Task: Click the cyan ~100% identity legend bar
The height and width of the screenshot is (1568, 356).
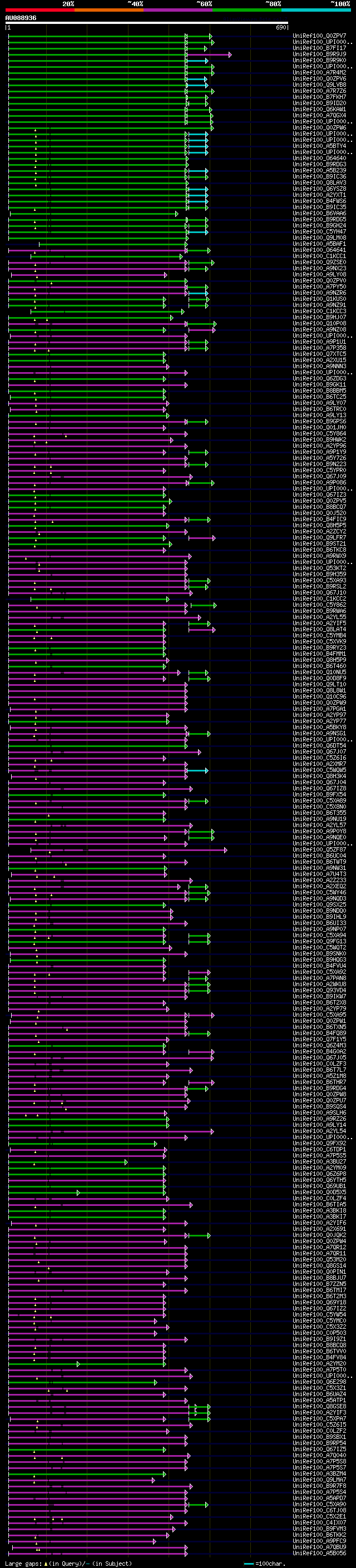Action: [x=316, y=10]
